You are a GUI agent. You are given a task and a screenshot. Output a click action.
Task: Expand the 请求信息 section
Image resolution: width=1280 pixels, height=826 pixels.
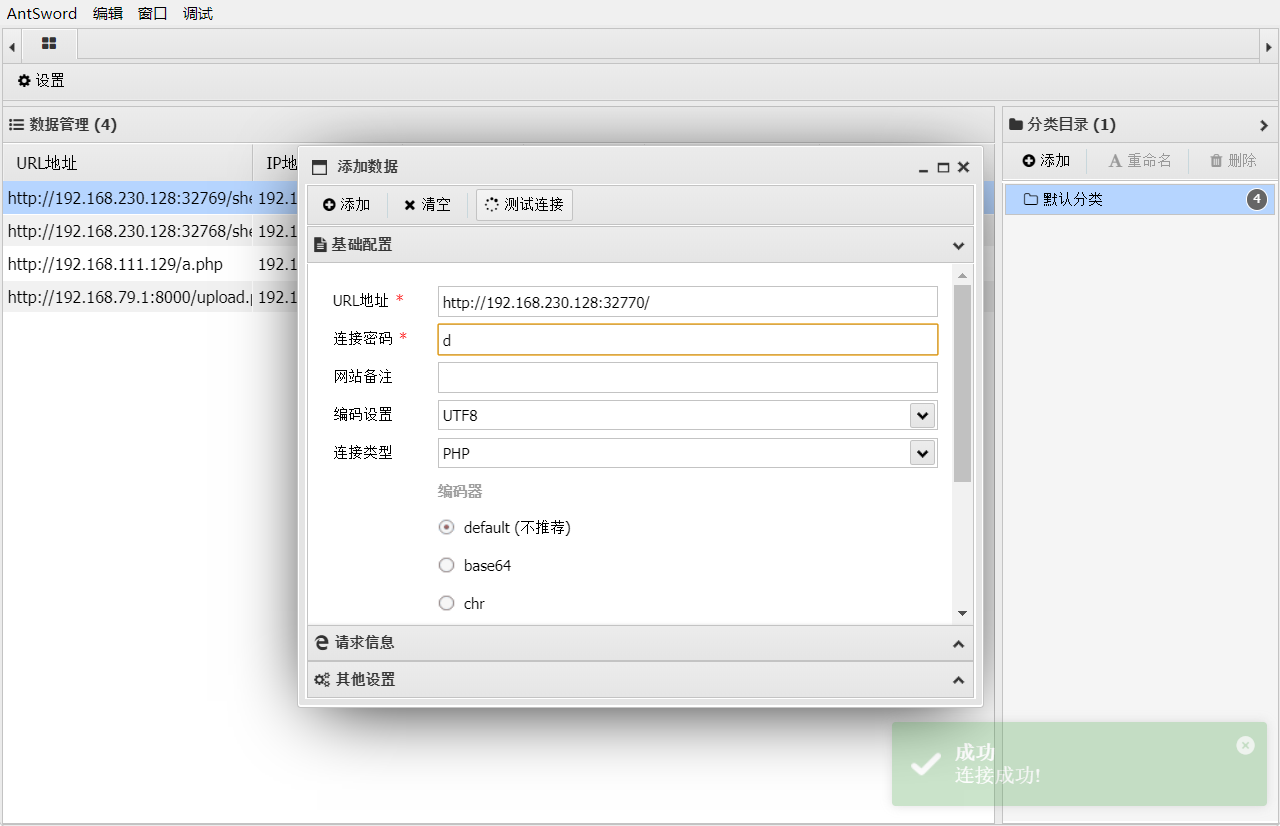coord(958,643)
